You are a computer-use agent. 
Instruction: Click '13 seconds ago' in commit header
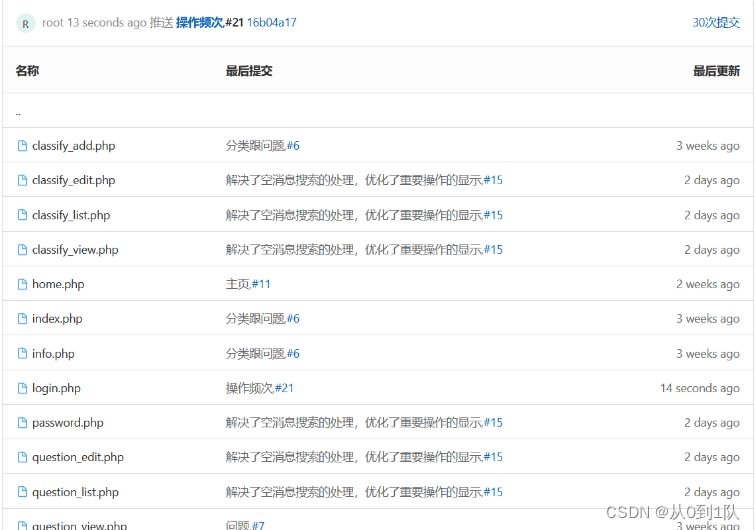pyautogui.click(x=106, y=23)
